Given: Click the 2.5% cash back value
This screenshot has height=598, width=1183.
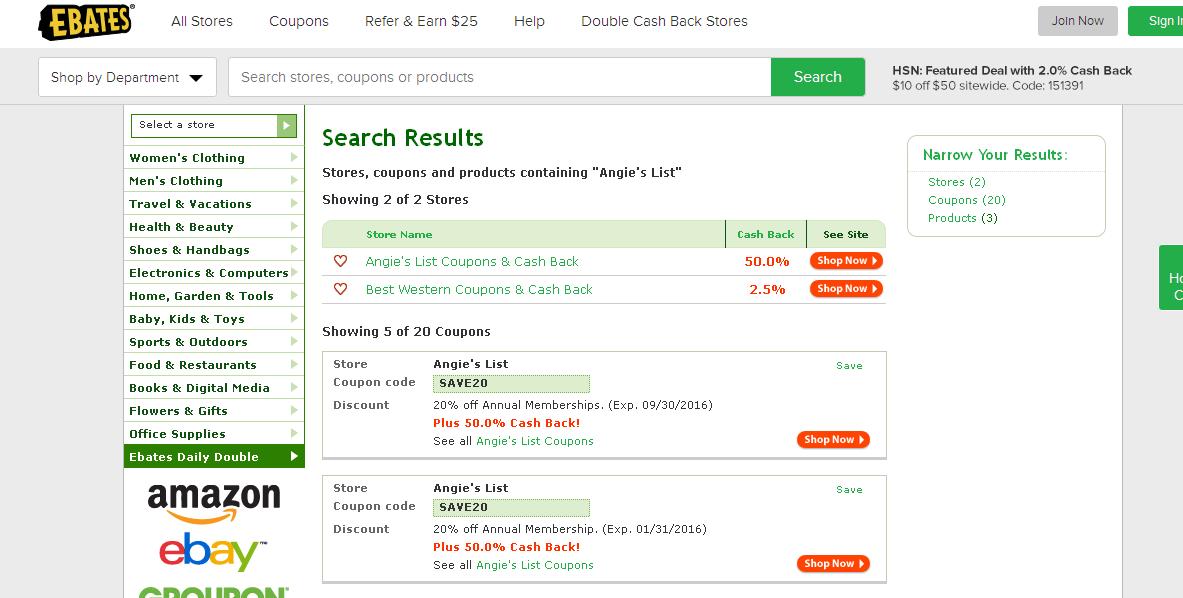Looking at the screenshot, I should pos(767,290).
